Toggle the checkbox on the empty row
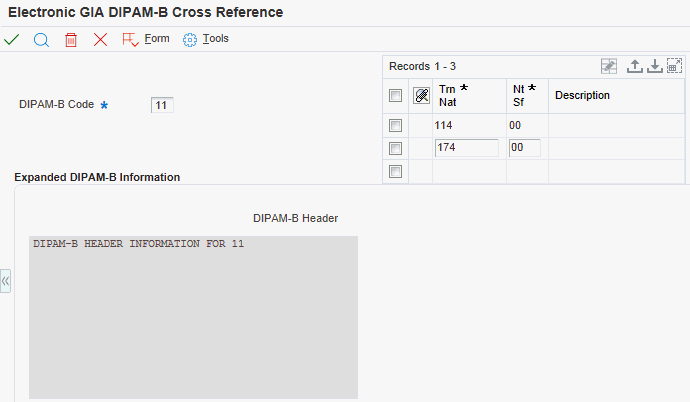The image size is (690, 402). (396, 172)
